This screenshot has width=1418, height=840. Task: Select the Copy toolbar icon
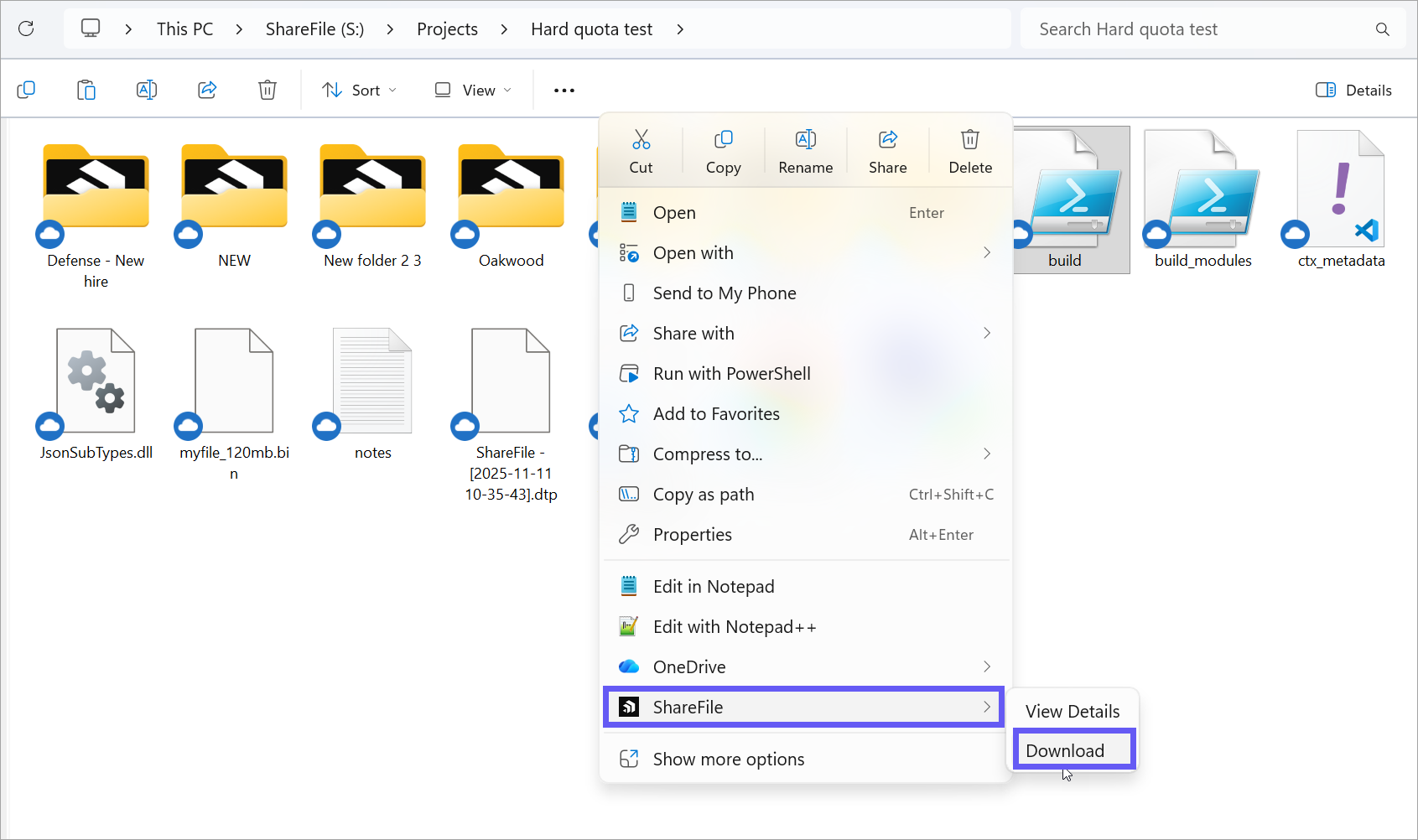tap(26, 89)
